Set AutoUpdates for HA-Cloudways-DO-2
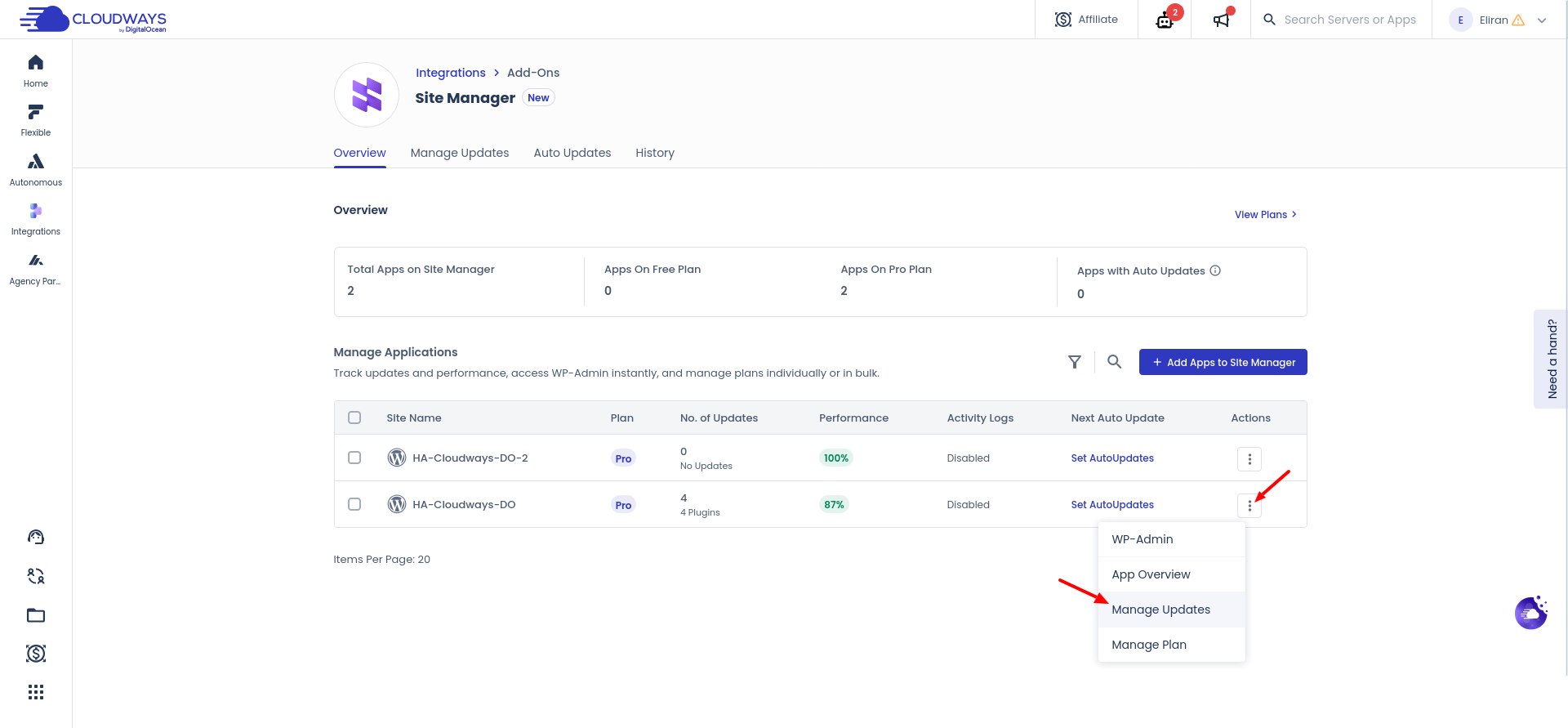The height and width of the screenshot is (728, 1568). (1112, 458)
